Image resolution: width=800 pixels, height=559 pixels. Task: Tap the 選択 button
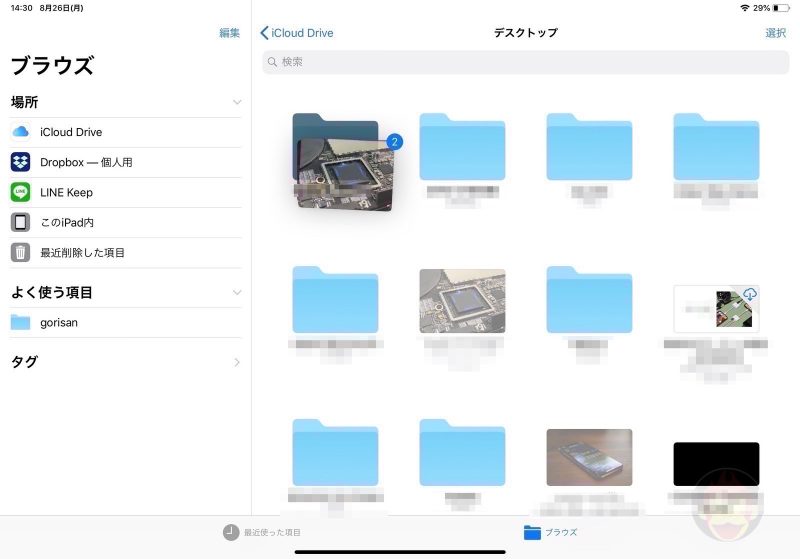point(776,33)
